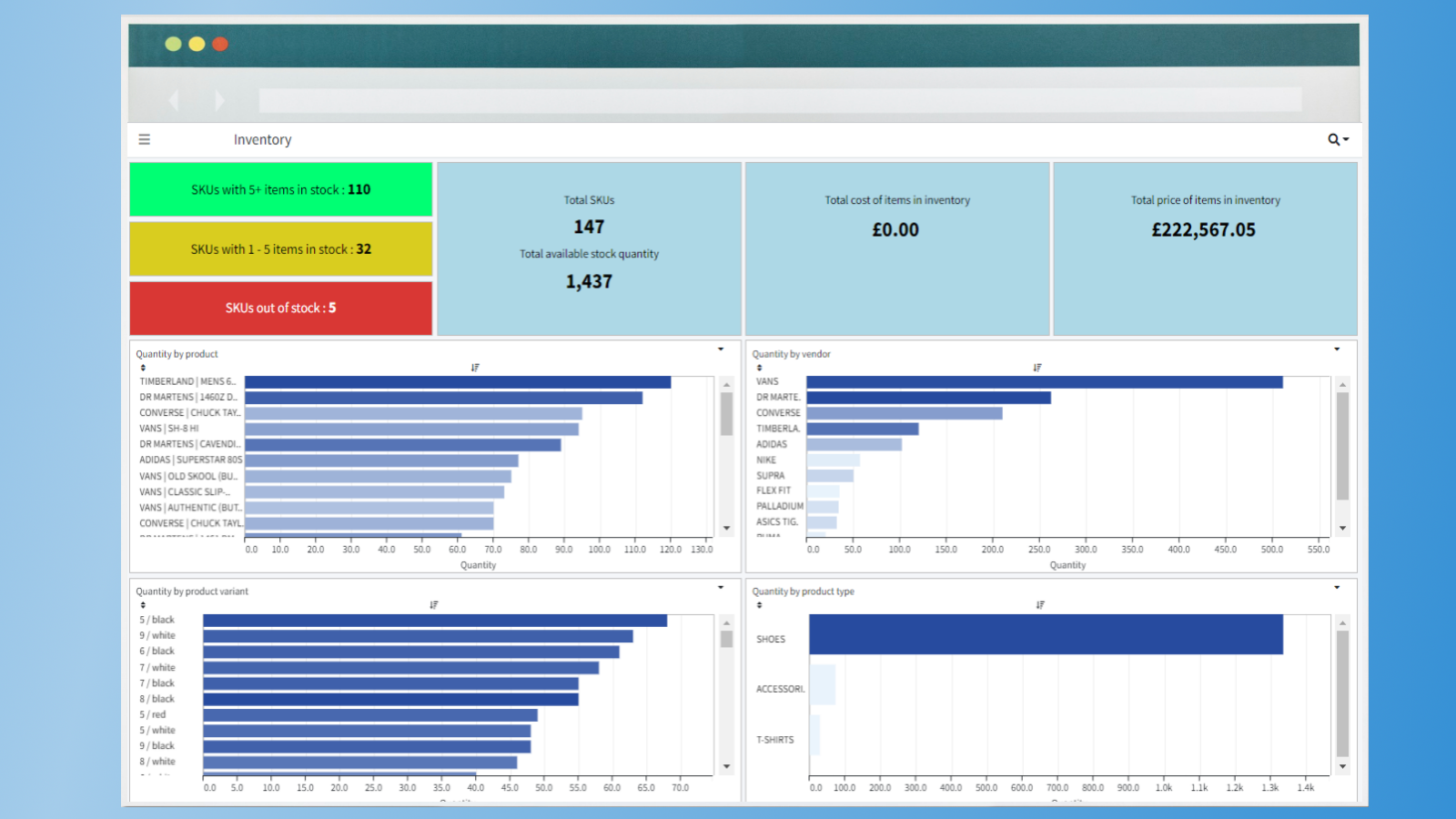
Task: Click the sort-by-value icon above the product bars
Action: [x=475, y=368]
